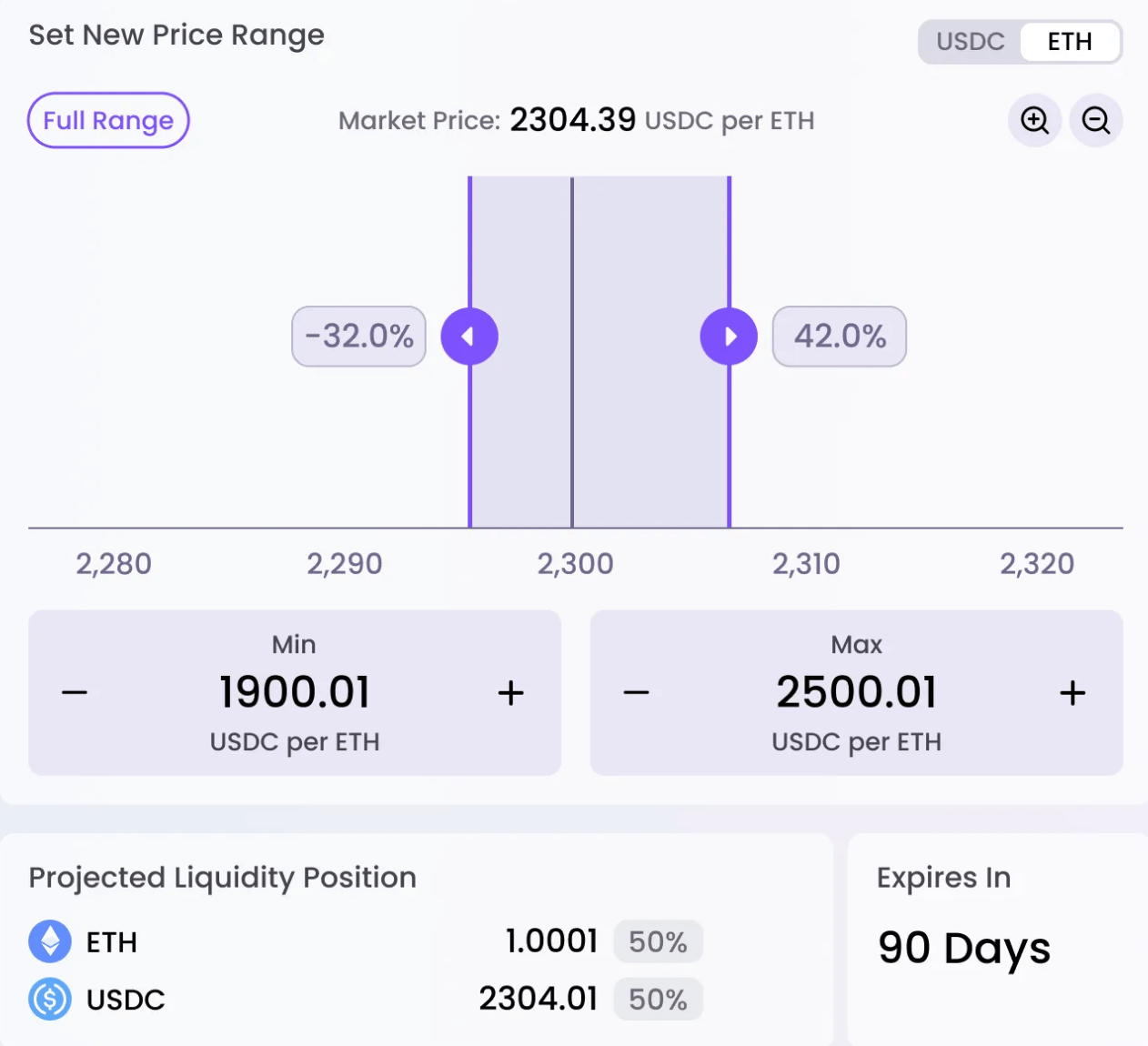Decrease Max price with minus button
Viewport: 1148px width, 1046px height.
(637, 693)
